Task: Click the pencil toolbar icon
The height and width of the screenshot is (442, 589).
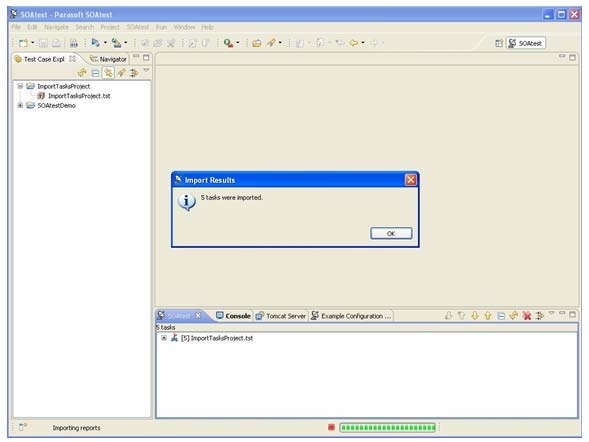Action: pos(271,43)
